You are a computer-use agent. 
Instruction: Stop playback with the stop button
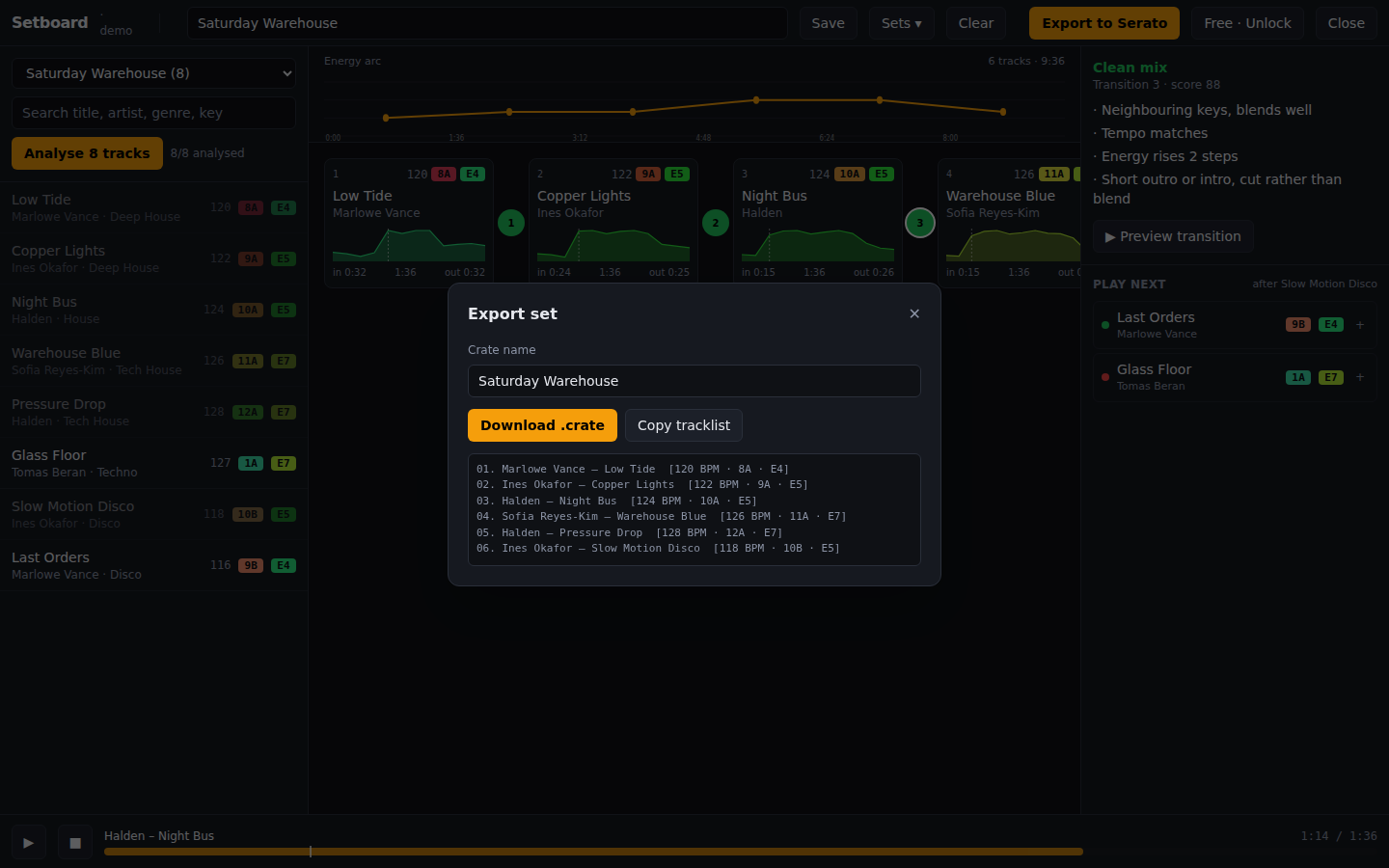click(x=75, y=843)
